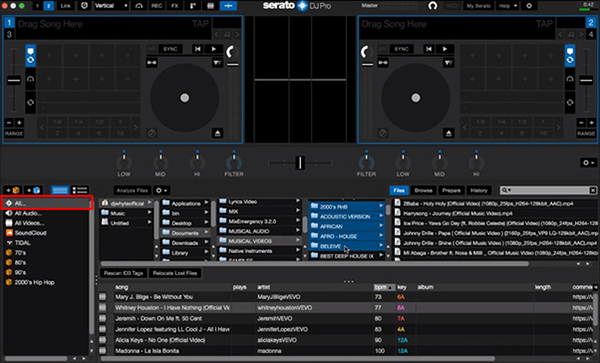Click previous track button on deck 2
This screenshot has height=363, width=600.
[x=429, y=49]
